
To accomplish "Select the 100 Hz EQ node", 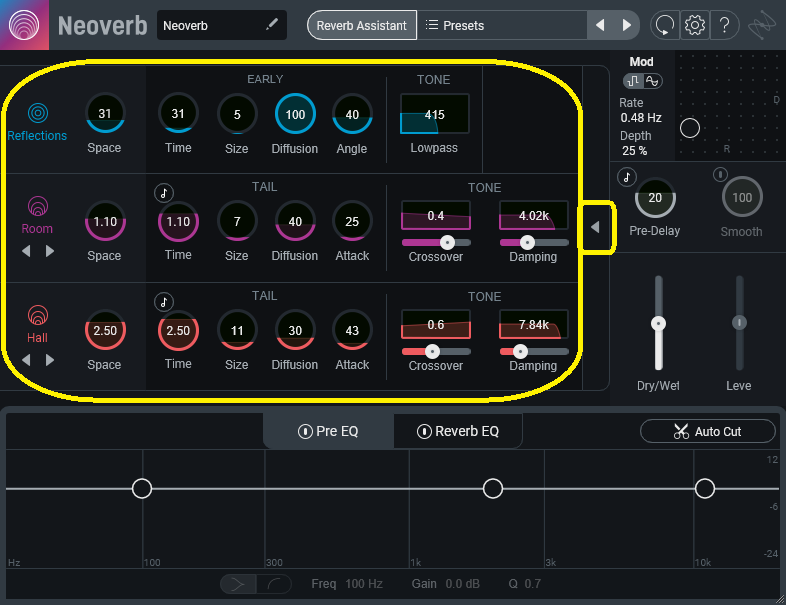I will 142,488.
